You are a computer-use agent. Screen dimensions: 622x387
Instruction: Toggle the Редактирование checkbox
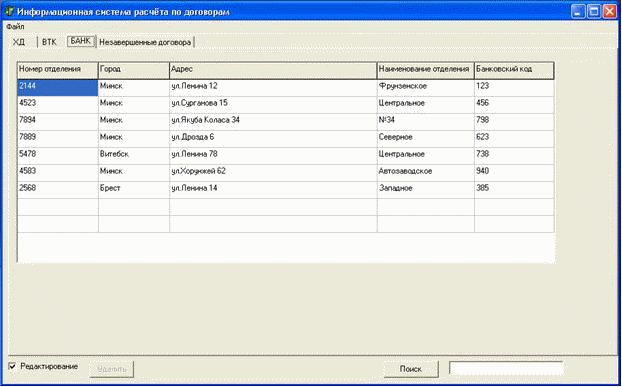point(12,366)
